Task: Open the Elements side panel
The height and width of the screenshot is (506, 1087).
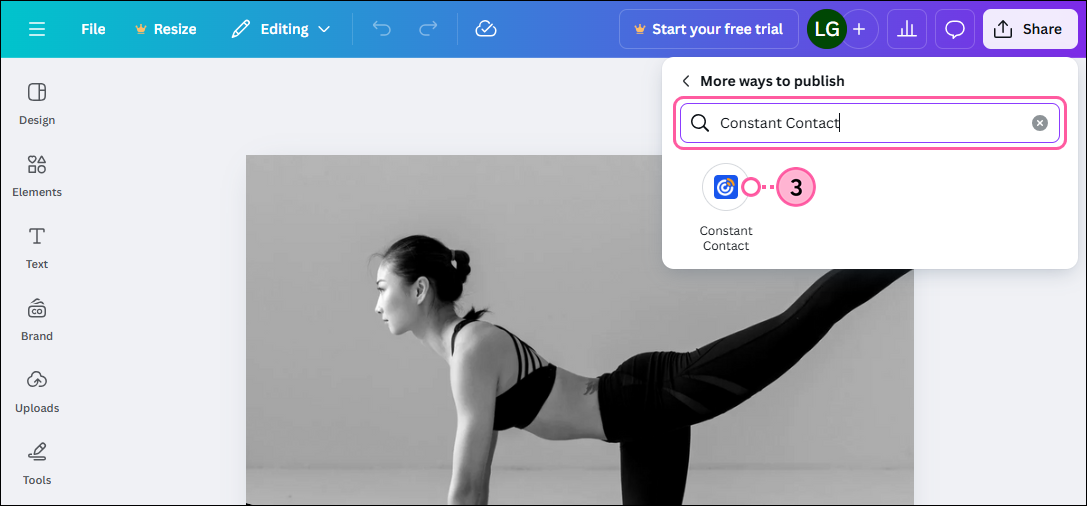Action: [37, 175]
